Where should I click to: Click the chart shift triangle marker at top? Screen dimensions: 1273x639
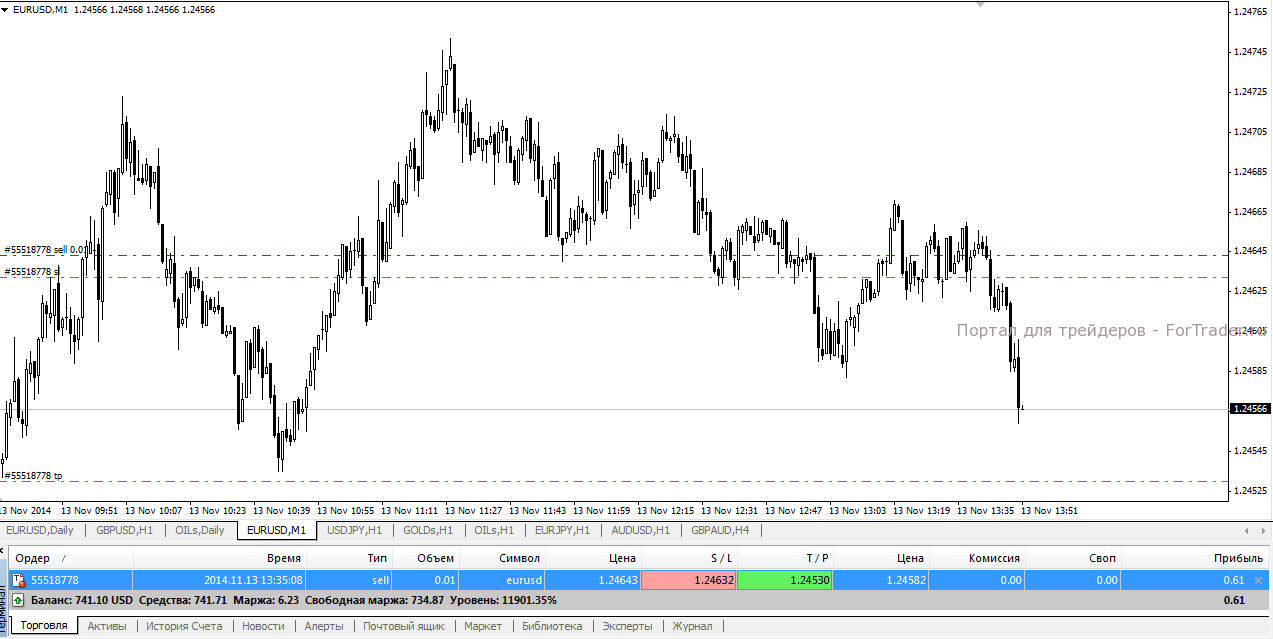tap(980, 5)
